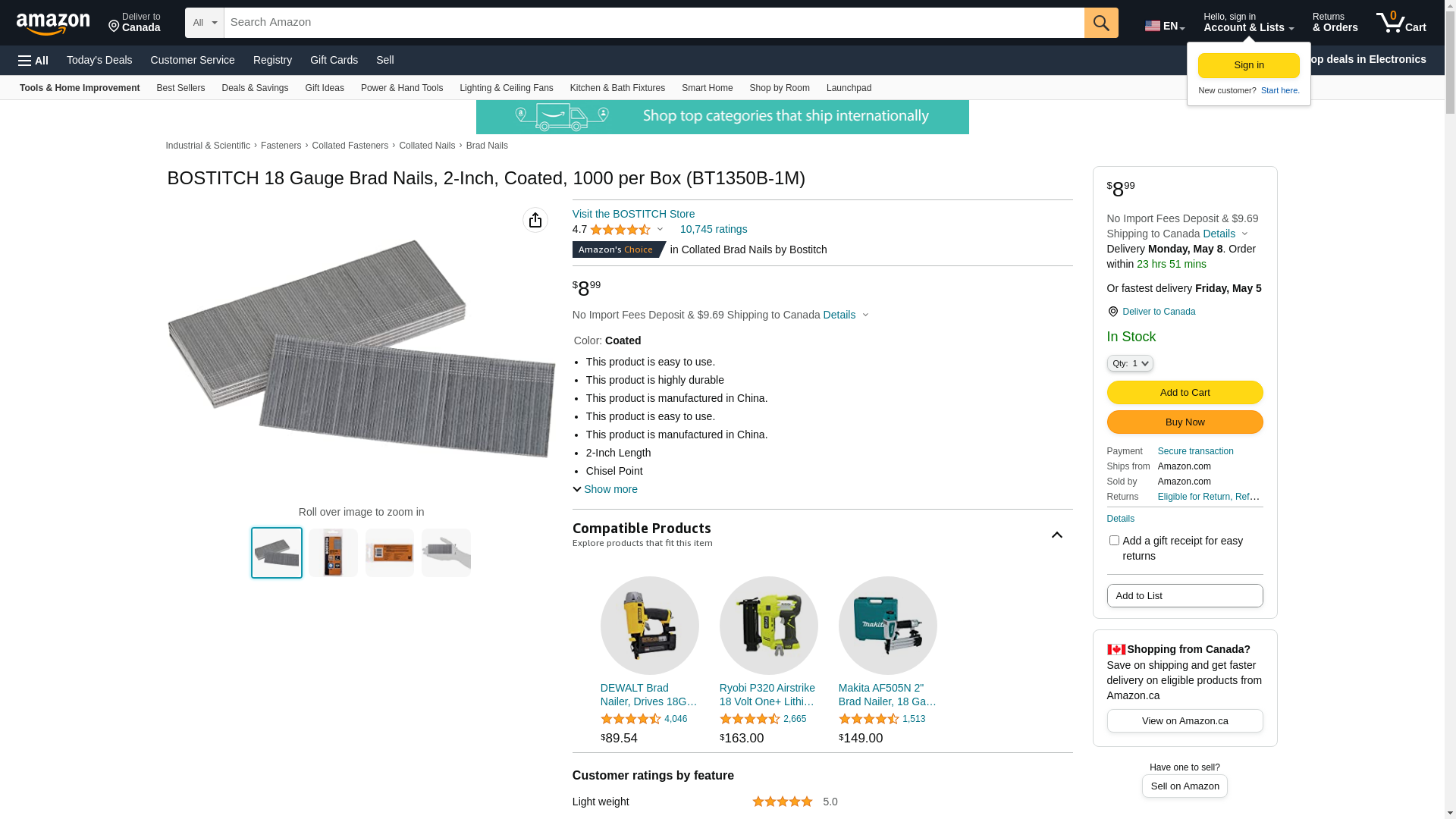Click the share icon near product image
The width and height of the screenshot is (1456, 819).
pyautogui.click(x=535, y=220)
